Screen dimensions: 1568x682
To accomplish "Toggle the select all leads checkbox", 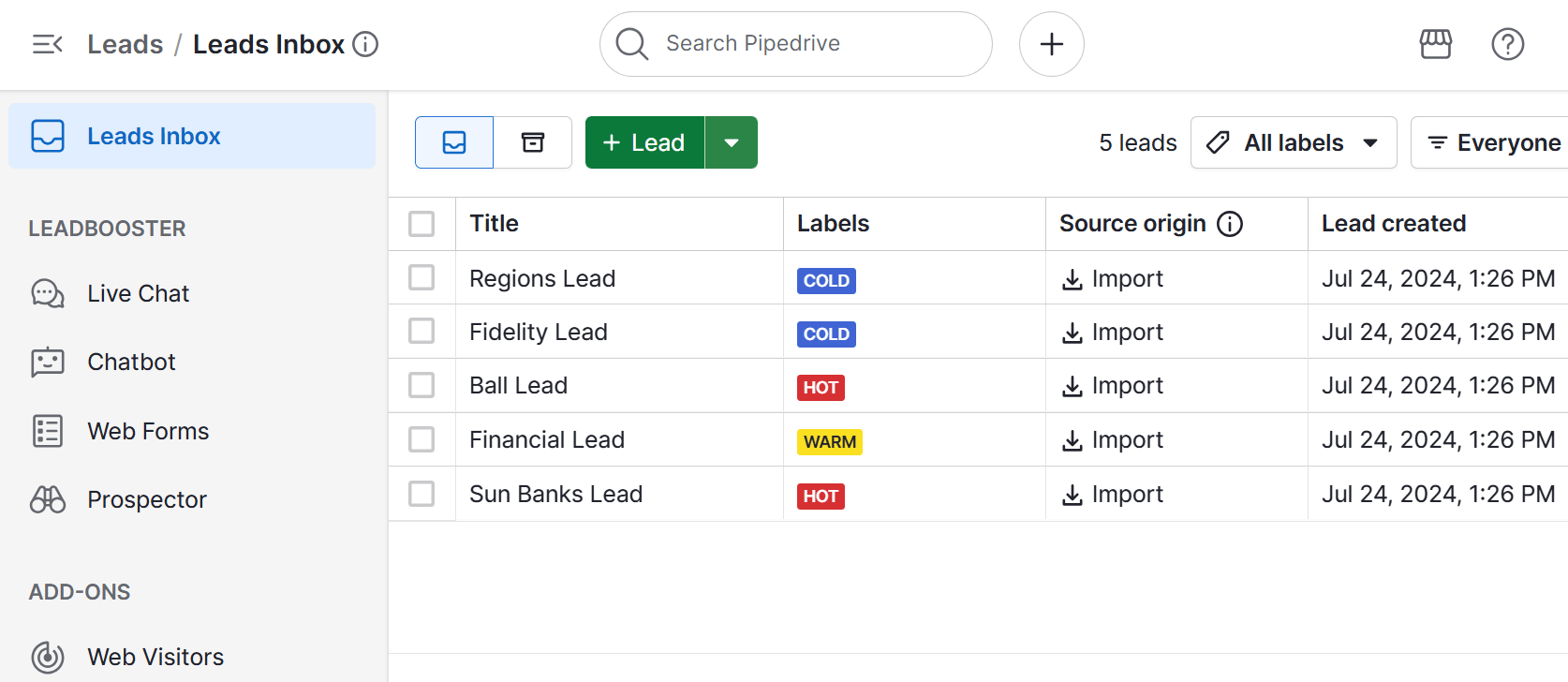I will click(422, 224).
